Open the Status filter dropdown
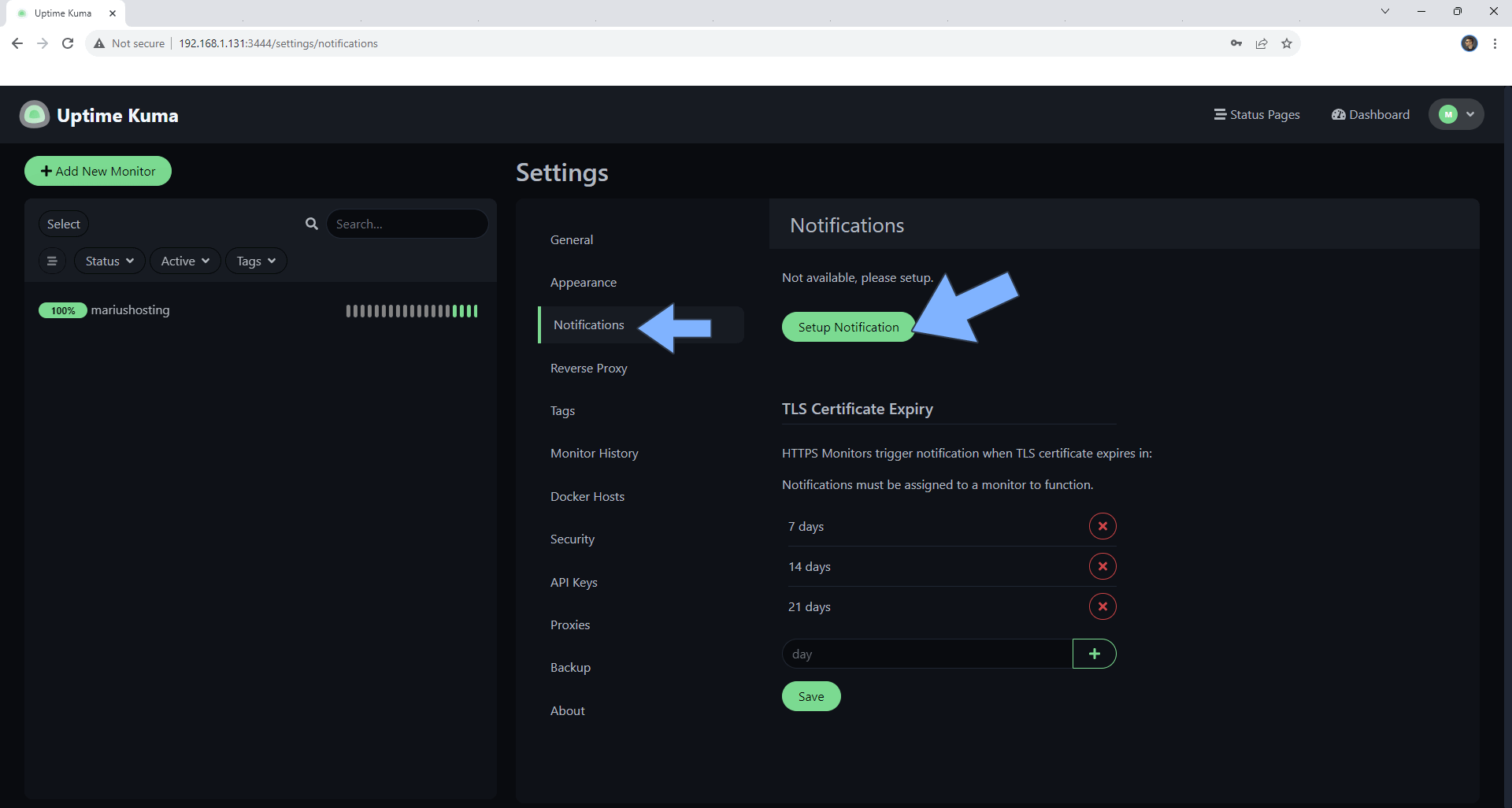 (x=108, y=261)
